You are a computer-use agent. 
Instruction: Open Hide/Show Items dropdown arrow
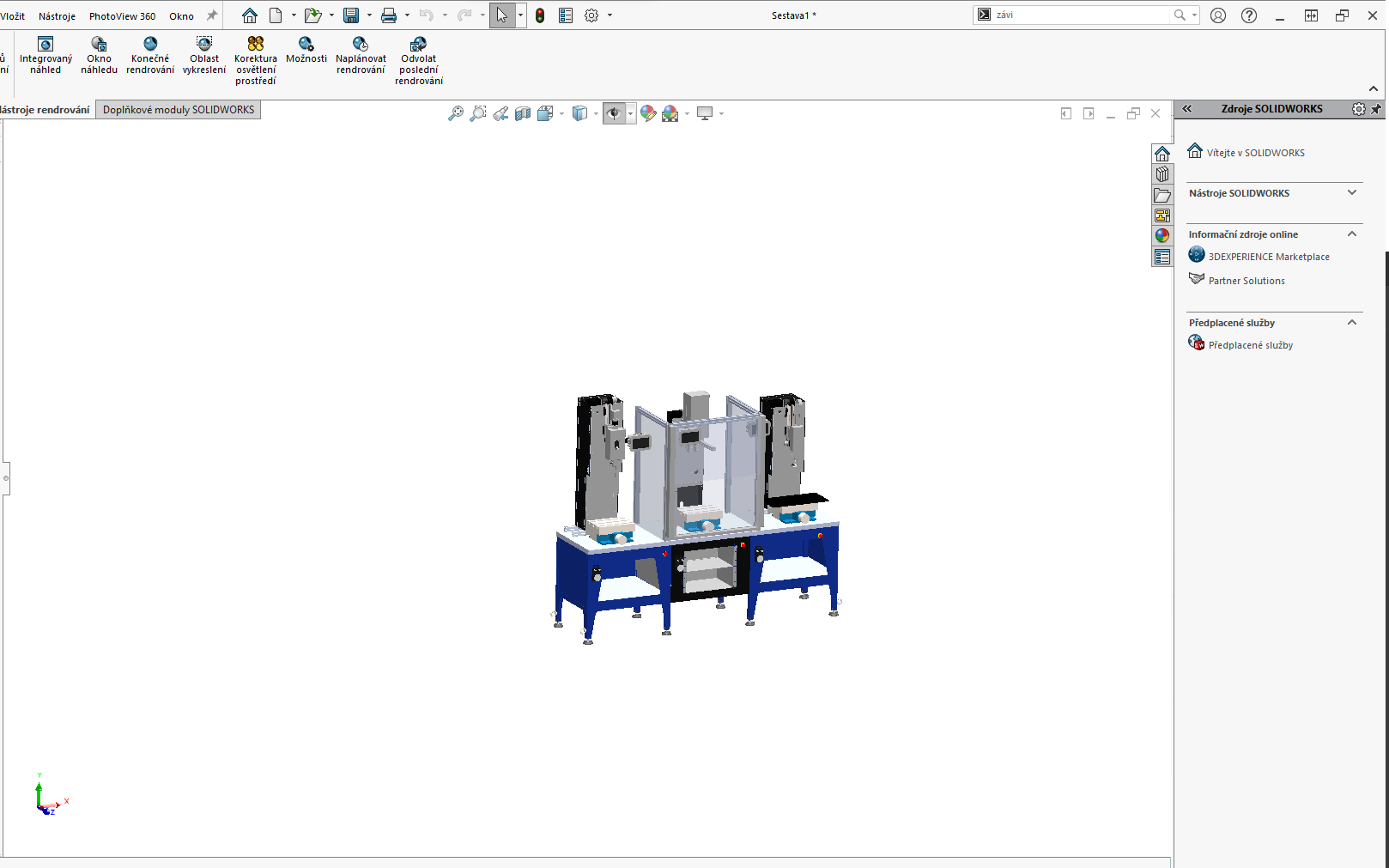(x=631, y=113)
